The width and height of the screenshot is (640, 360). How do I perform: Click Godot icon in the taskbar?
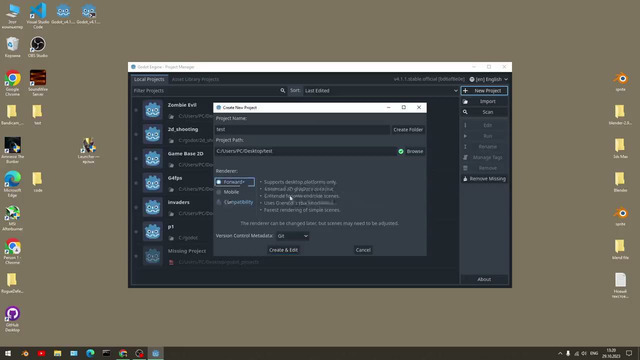pyautogui.click(x=156, y=353)
